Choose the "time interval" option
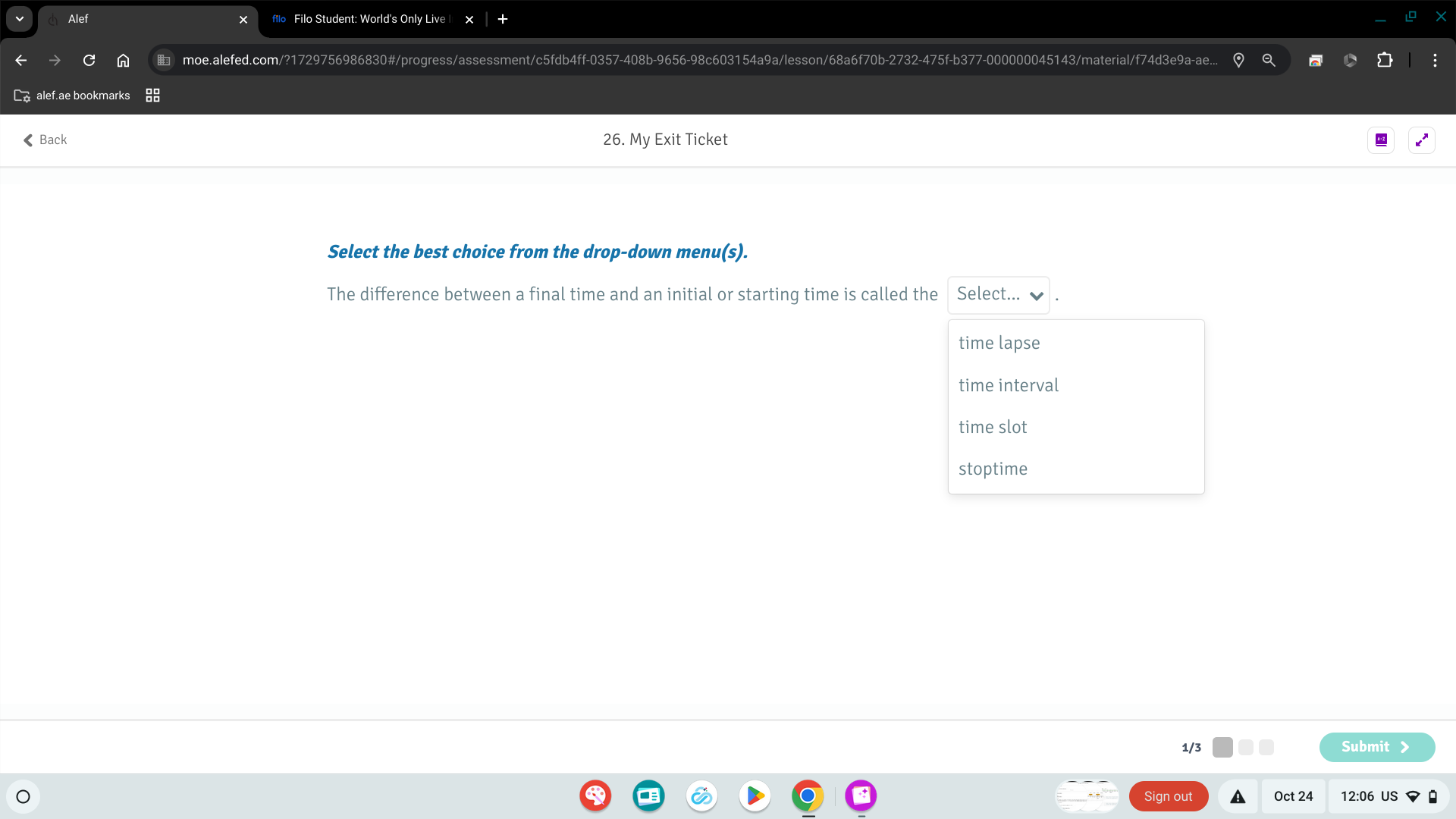 pos(1008,385)
